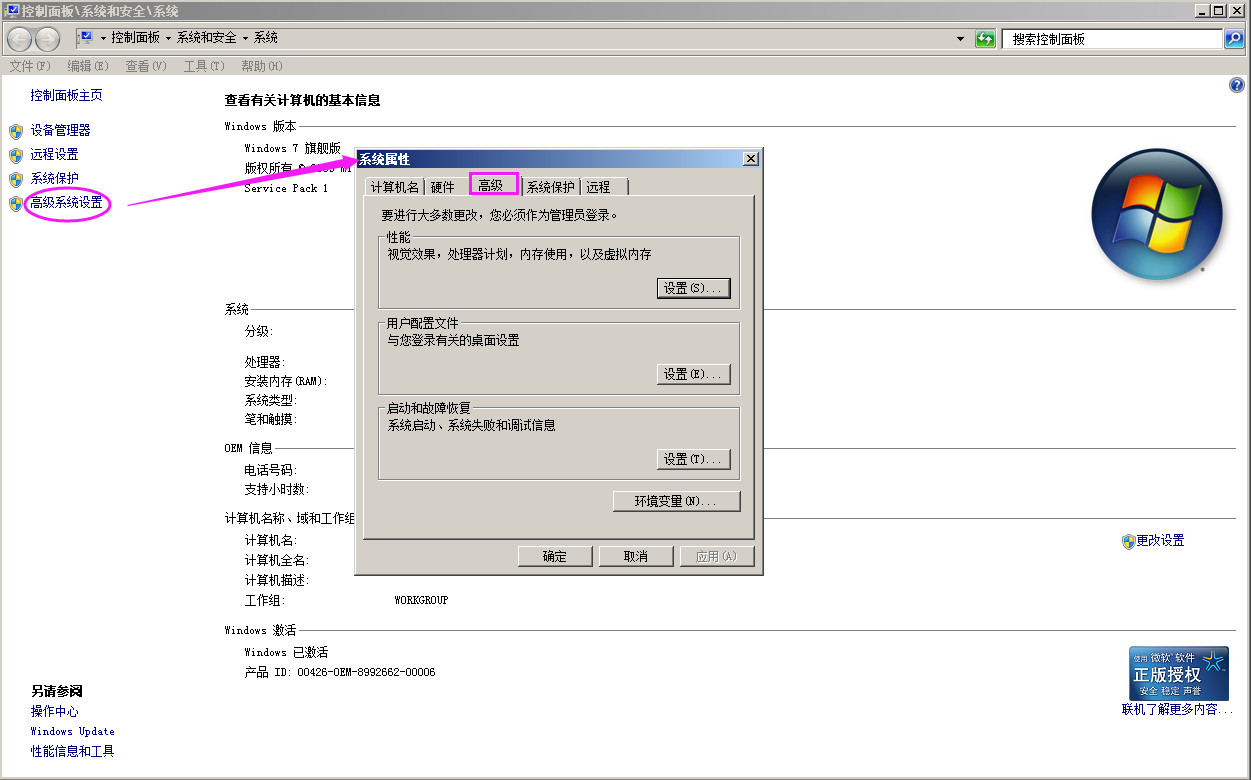The height and width of the screenshot is (780, 1251).
Task: Open address bar history dropdown arrow
Action: (960, 39)
